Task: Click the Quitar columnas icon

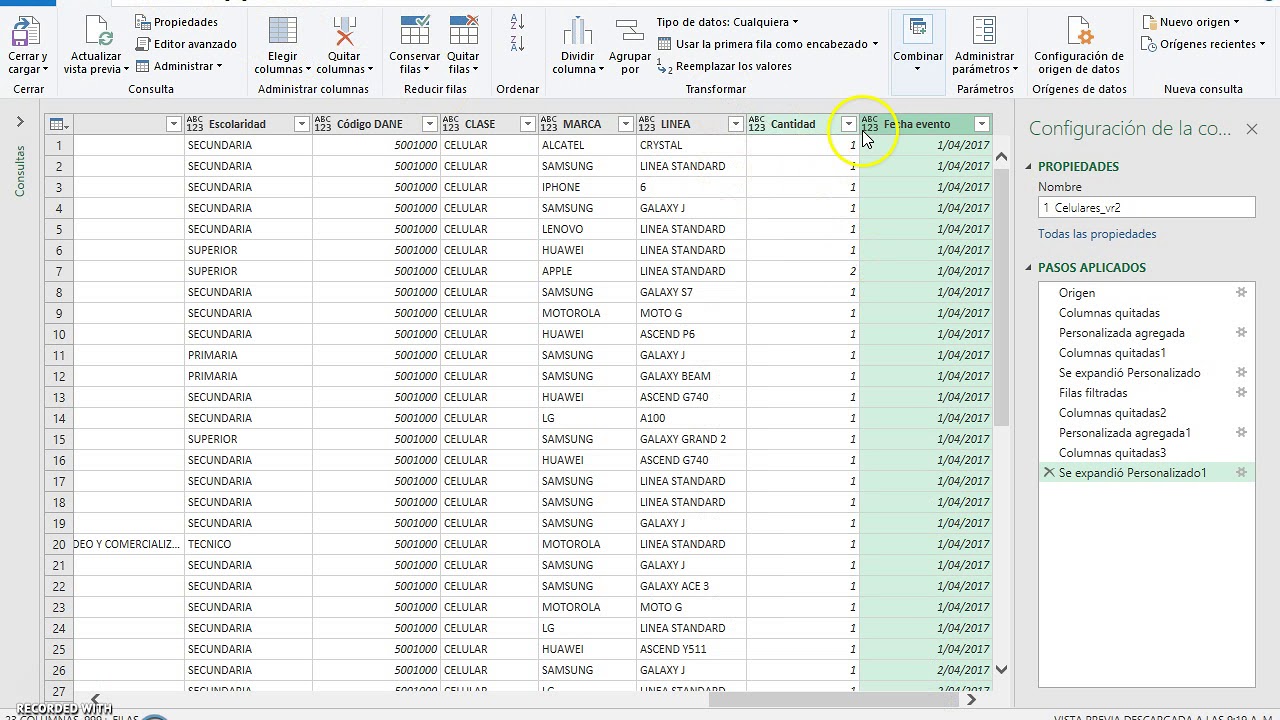Action: 345,31
